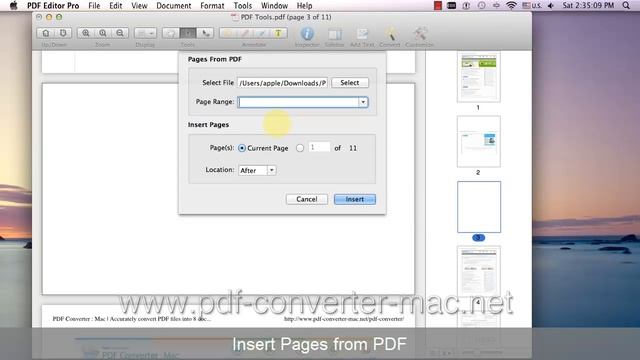
Task: Open the File menu
Action: (x=94, y=6)
